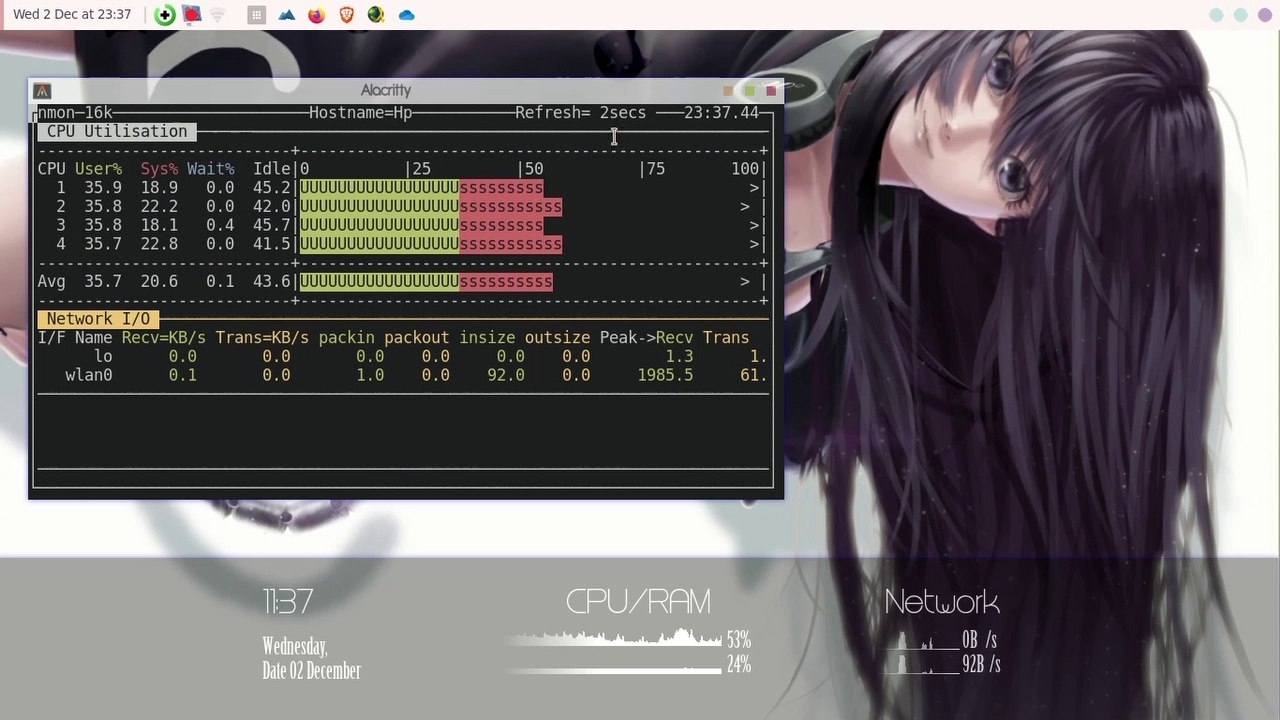
Task: Click the purple circle in the top panel
Action: (1264, 15)
